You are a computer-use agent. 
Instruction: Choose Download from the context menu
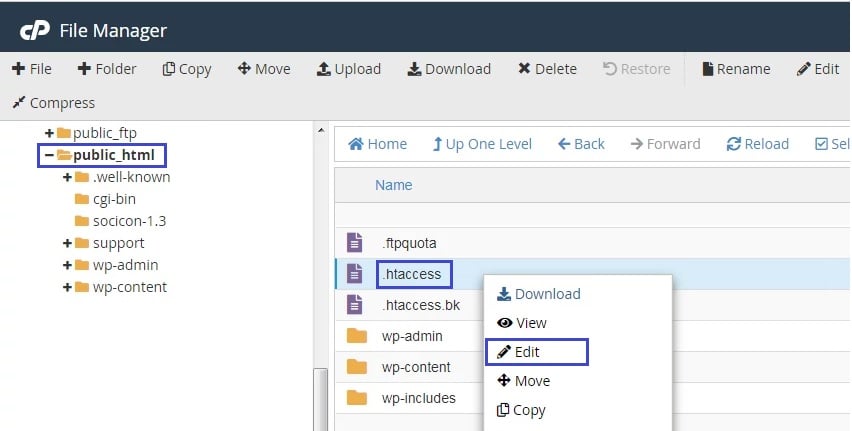[538, 294]
